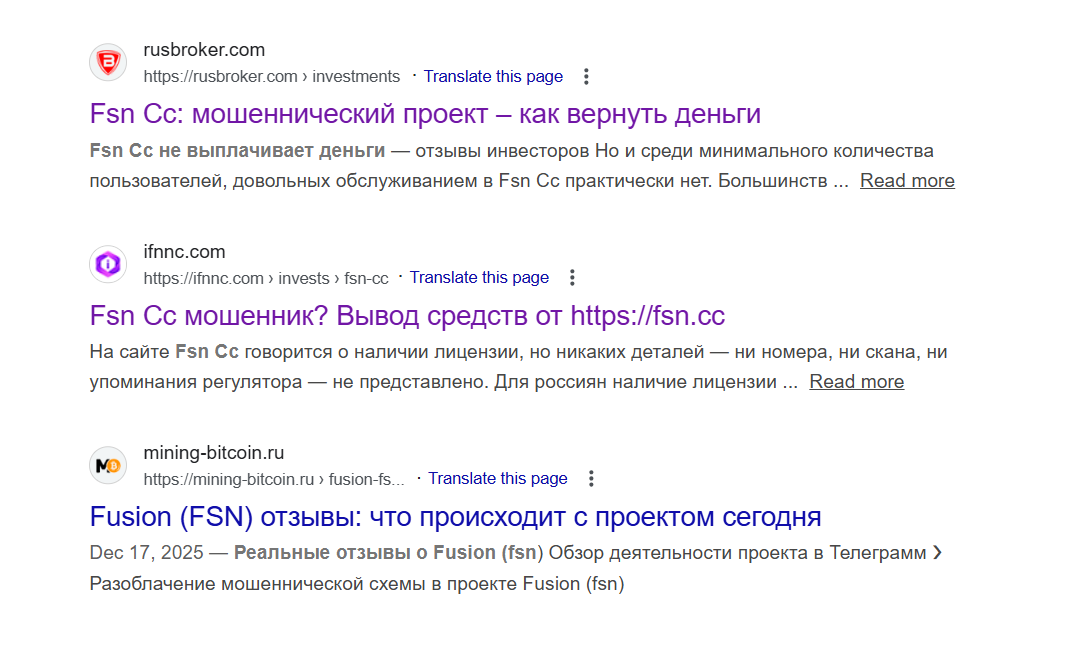Click the rusbroker.com site name
This screenshot has width=1070, height=645.
coord(204,50)
